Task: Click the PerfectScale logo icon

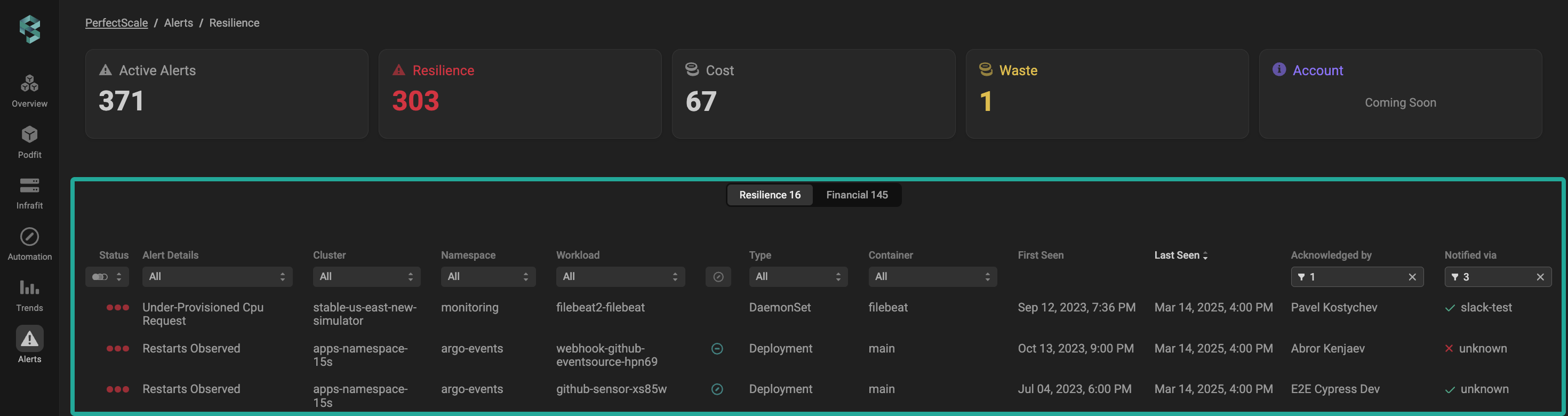Action: (x=29, y=29)
